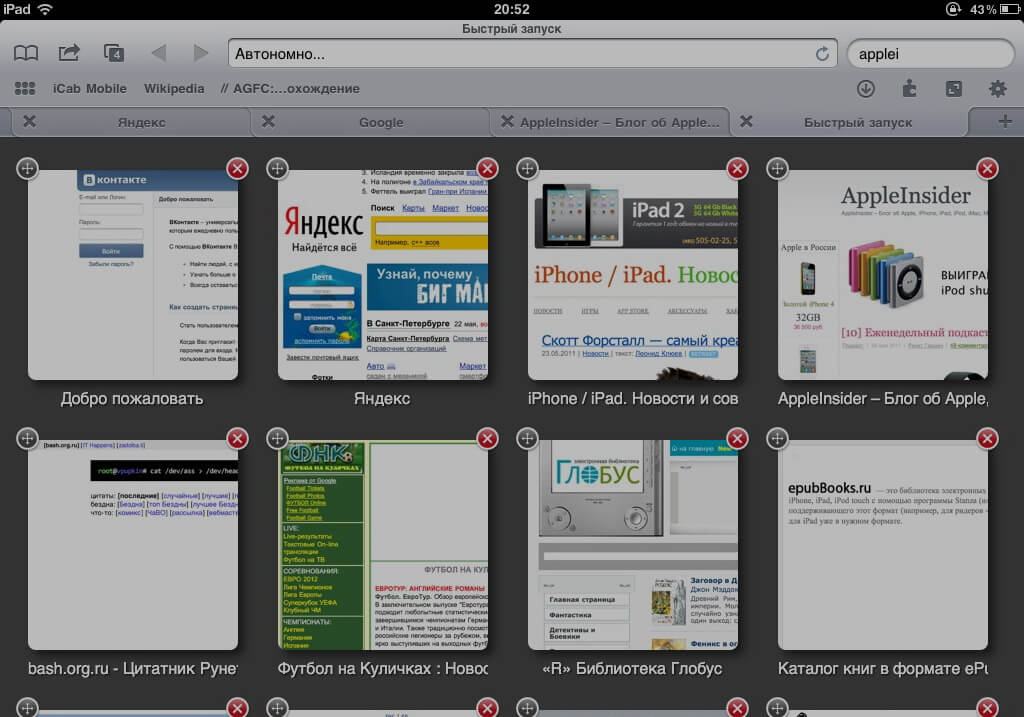The image size is (1024, 717).
Task: Remove the Яндекс quick start tile
Action: coord(487,168)
